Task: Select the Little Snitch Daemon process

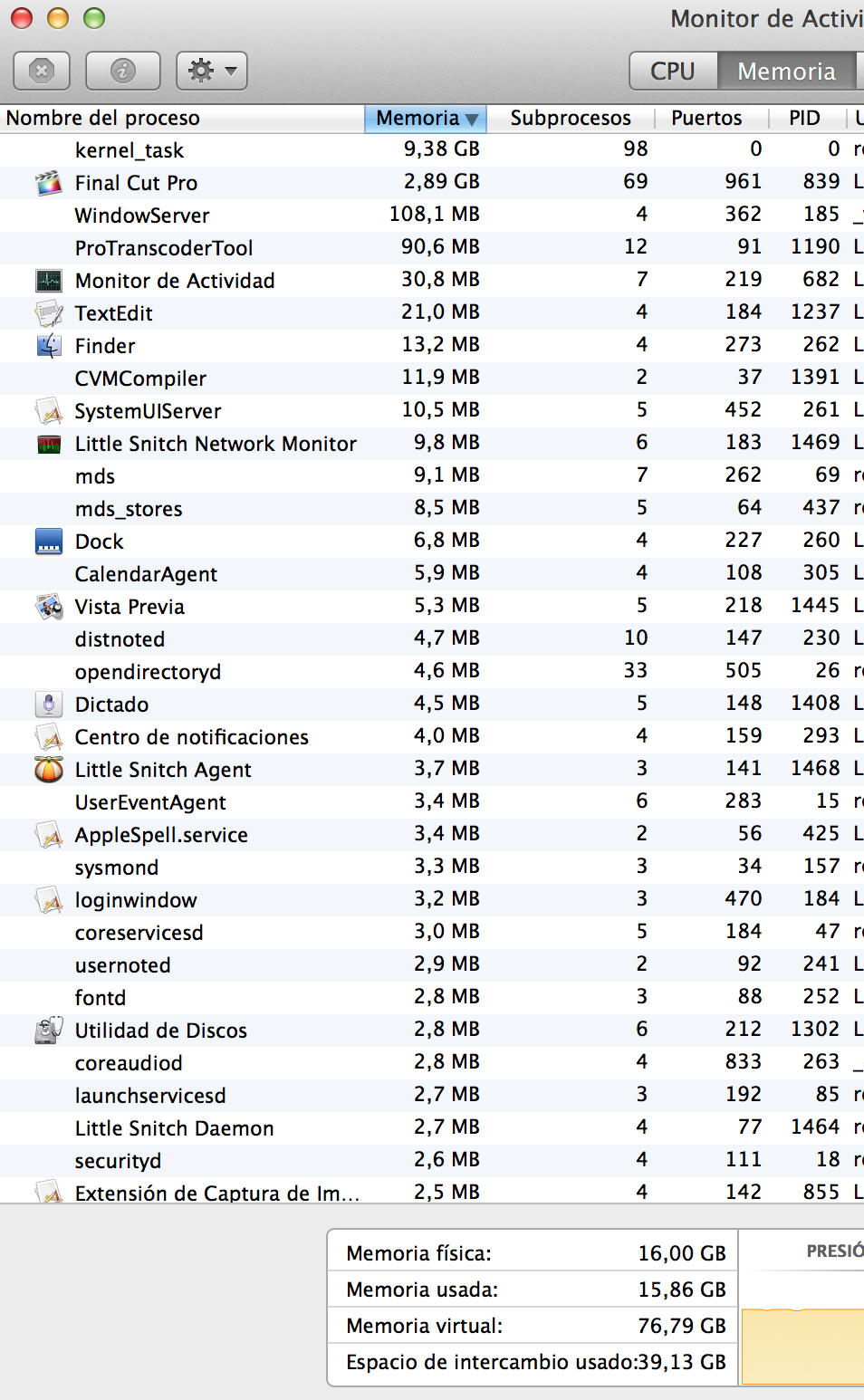Action: (432, 1128)
